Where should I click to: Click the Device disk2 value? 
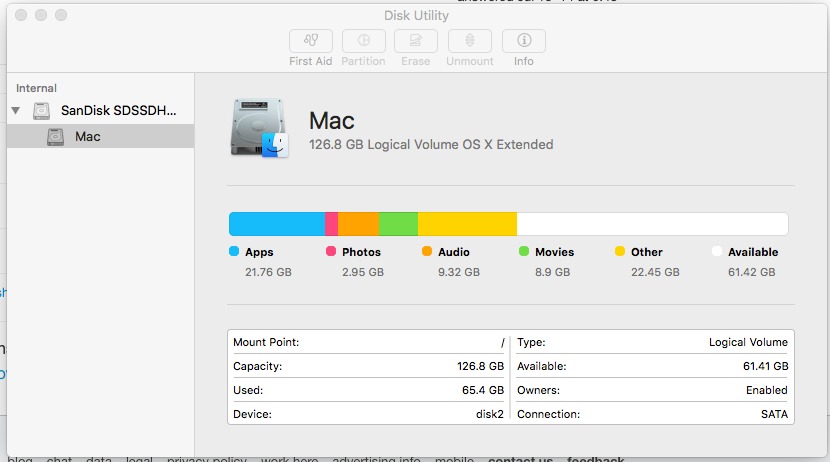tap(490, 414)
